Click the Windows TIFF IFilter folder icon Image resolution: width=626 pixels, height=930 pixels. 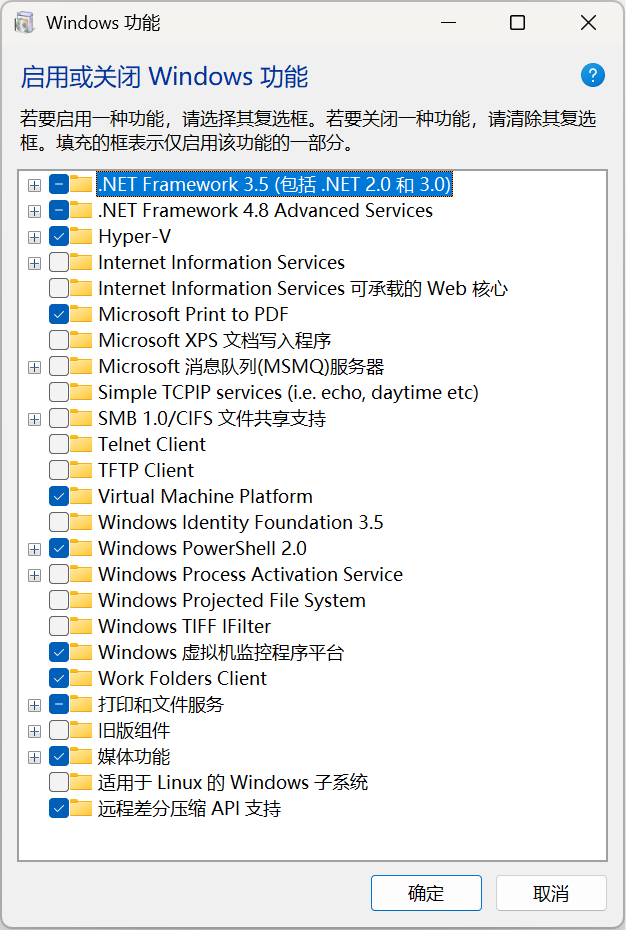pos(81,626)
